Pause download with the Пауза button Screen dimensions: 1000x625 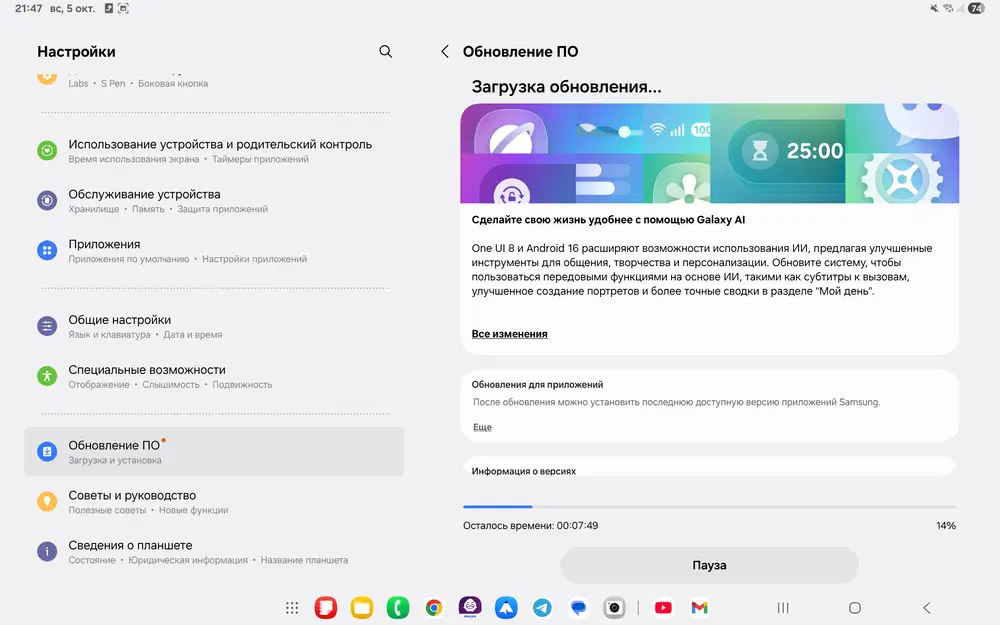click(709, 565)
